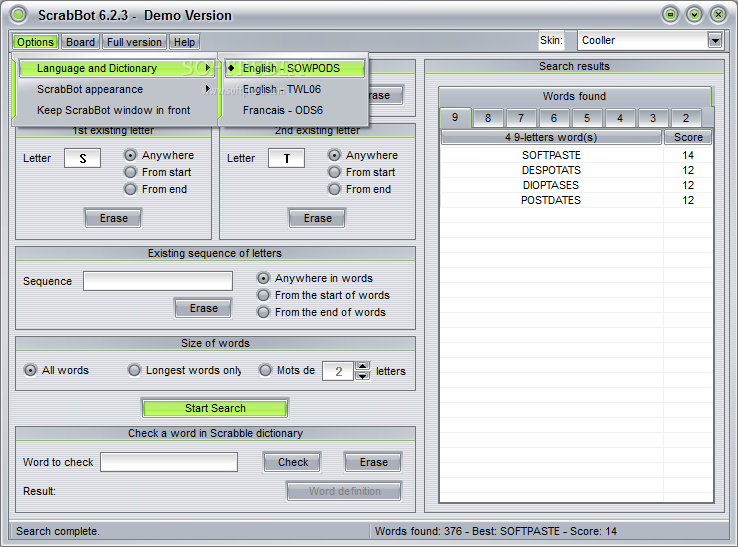
Task: Select the DESPOTATS result row
Action: point(576,170)
